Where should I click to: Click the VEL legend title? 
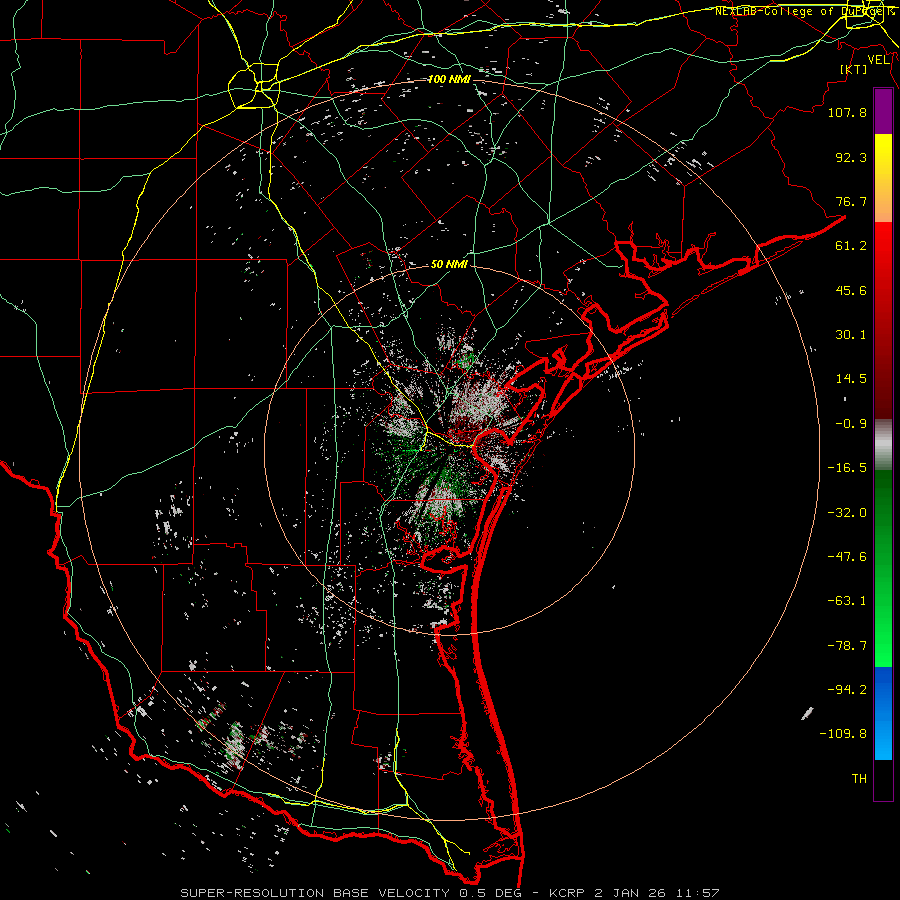coord(879,60)
